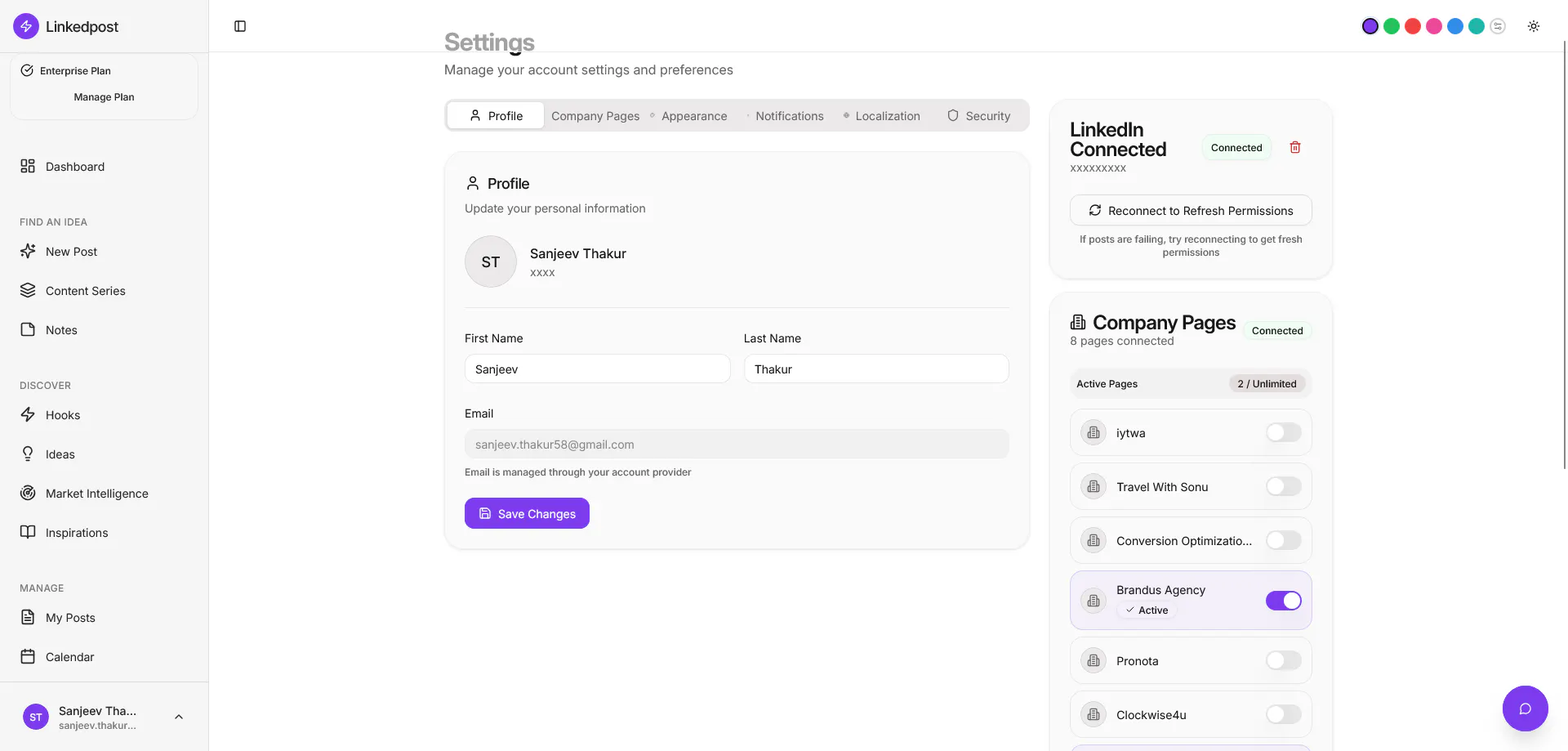Click the Content Series layers icon
This screenshot has height=751, width=1568.
click(28, 290)
